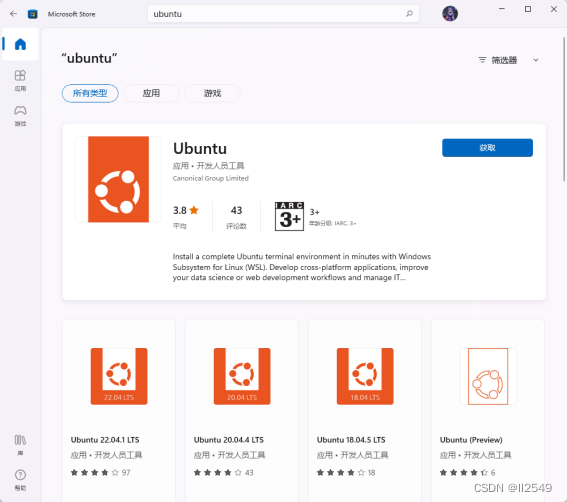Select the 所有类型 filter tab
This screenshot has width=567, height=502.
(x=90, y=93)
